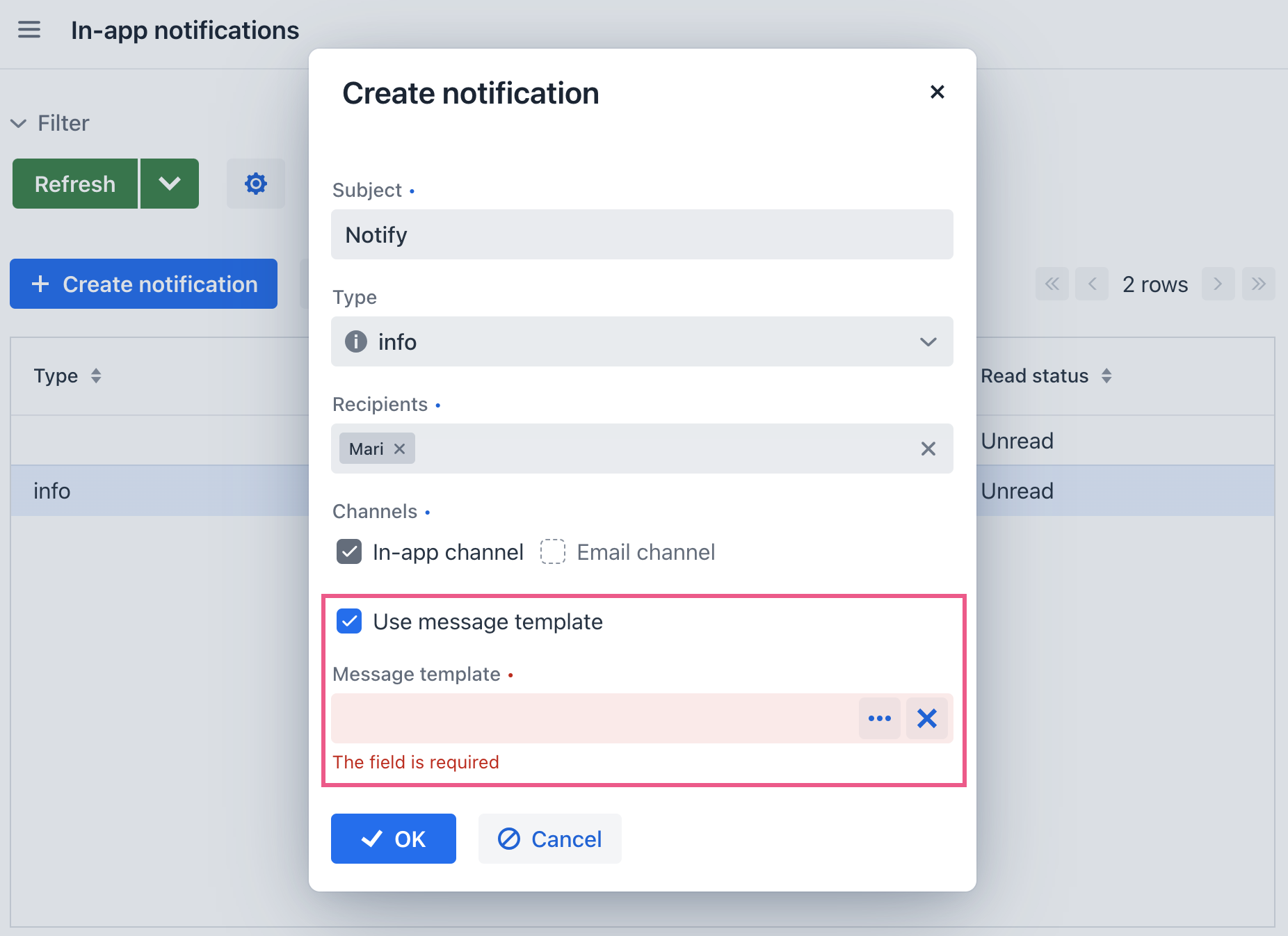Disable Use message template

pyautogui.click(x=348, y=622)
